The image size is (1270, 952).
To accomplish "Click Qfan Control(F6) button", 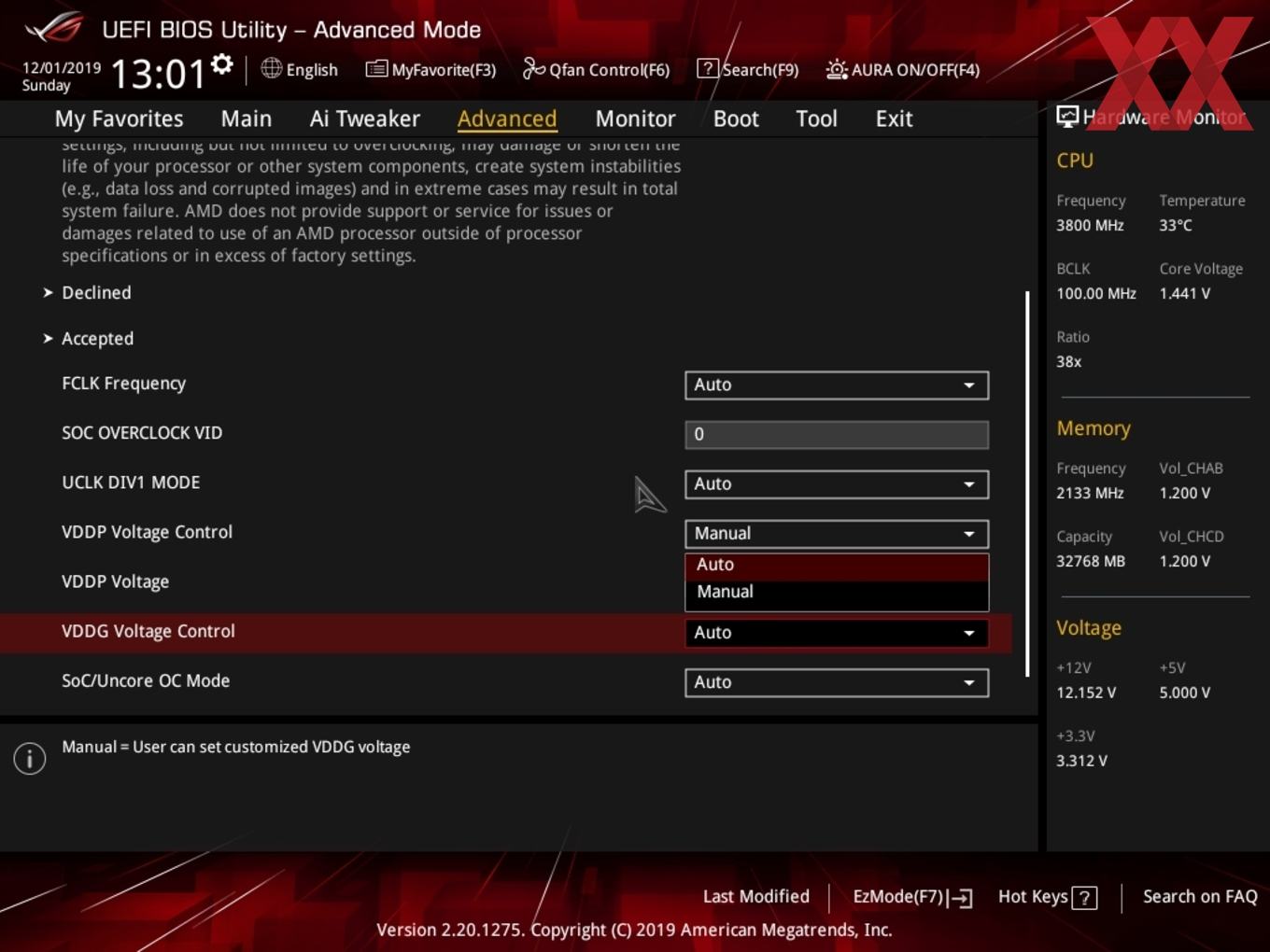I will pyautogui.click(x=596, y=69).
